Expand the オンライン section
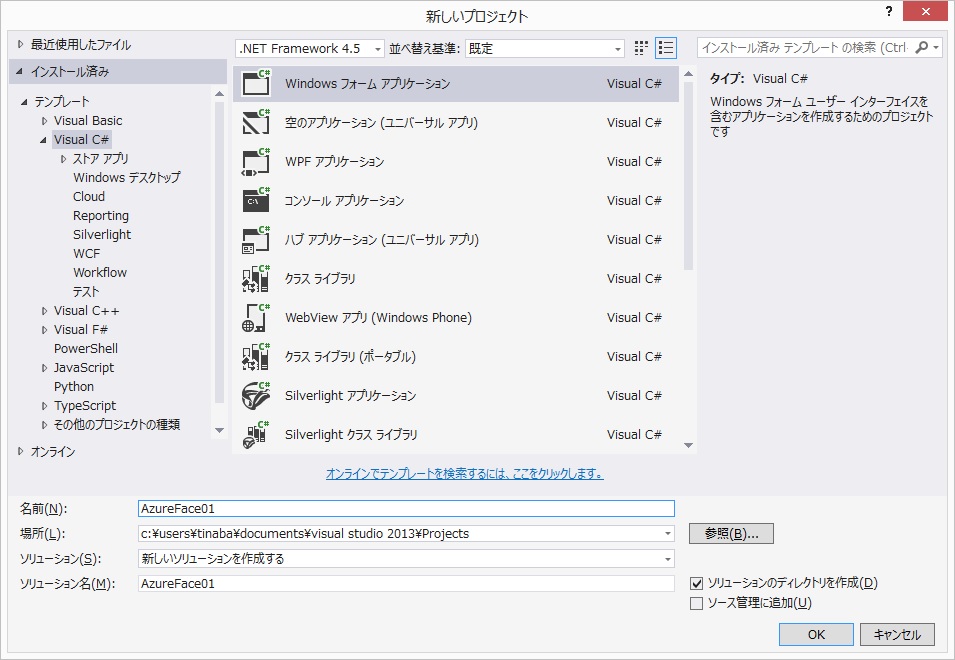The height and width of the screenshot is (660, 955). point(21,451)
